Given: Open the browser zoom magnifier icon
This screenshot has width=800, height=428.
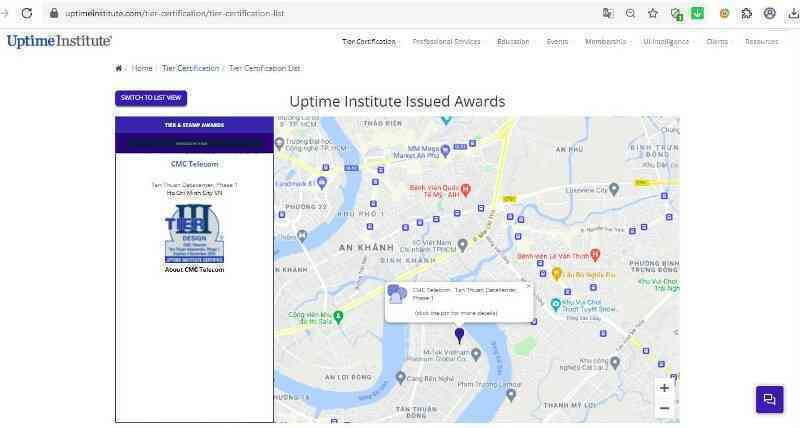Looking at the screenshot, I should click(x=630, y=14).
